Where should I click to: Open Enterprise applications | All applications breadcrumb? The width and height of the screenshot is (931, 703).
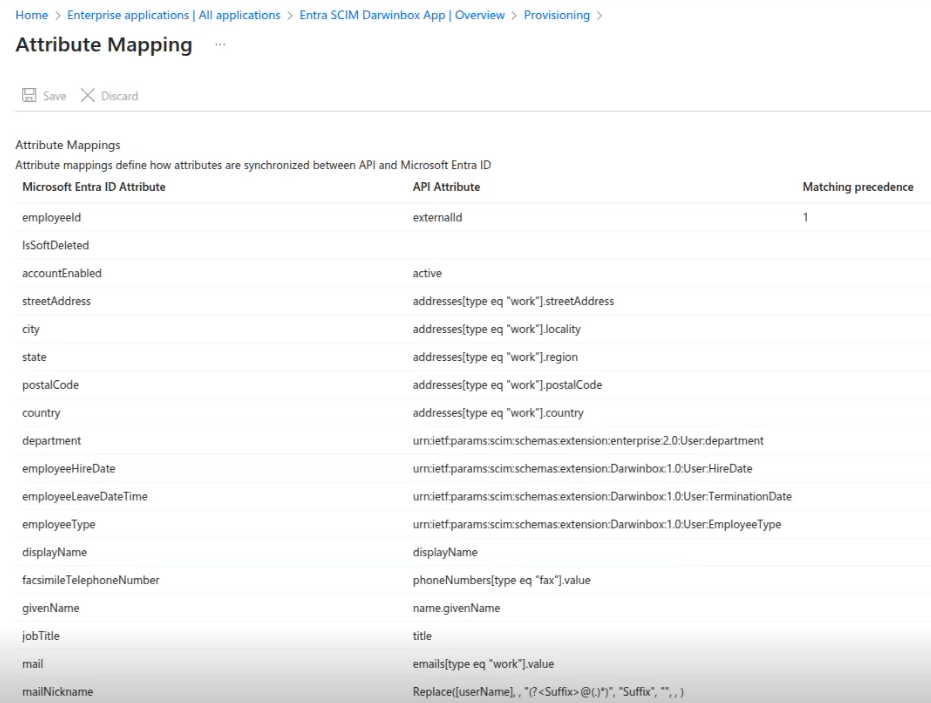coord(173,15)
